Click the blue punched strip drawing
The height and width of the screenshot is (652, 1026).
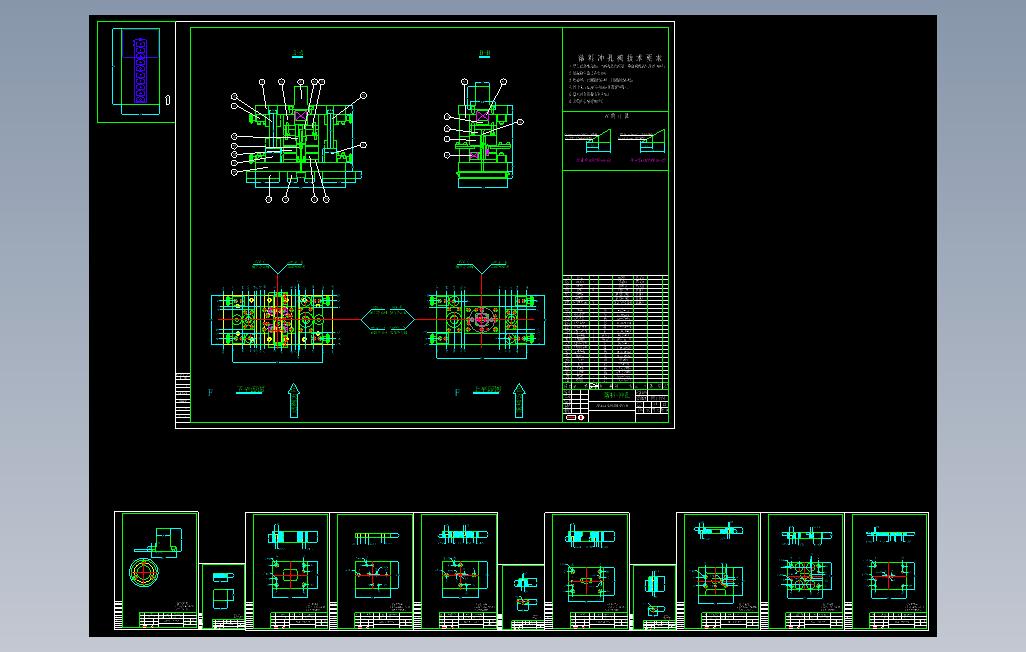pyautogui.click(x=140, y=71)
